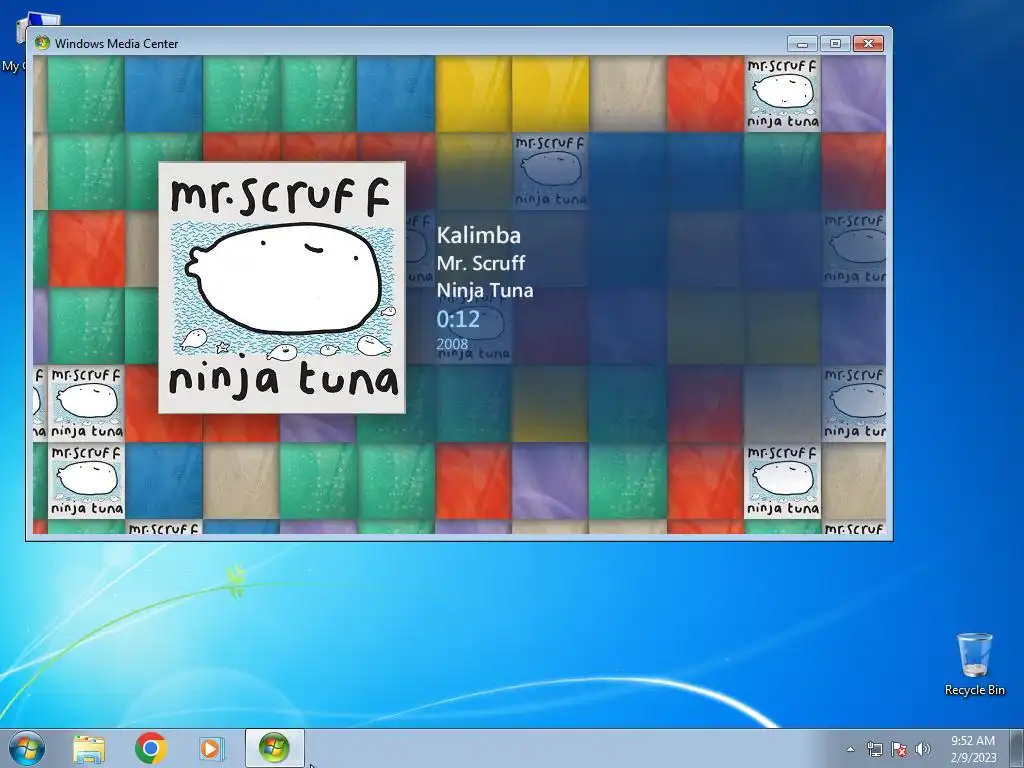1024x768 pixels.
Task: Open the Windows Start menu orb
Action: pos(26,748)
